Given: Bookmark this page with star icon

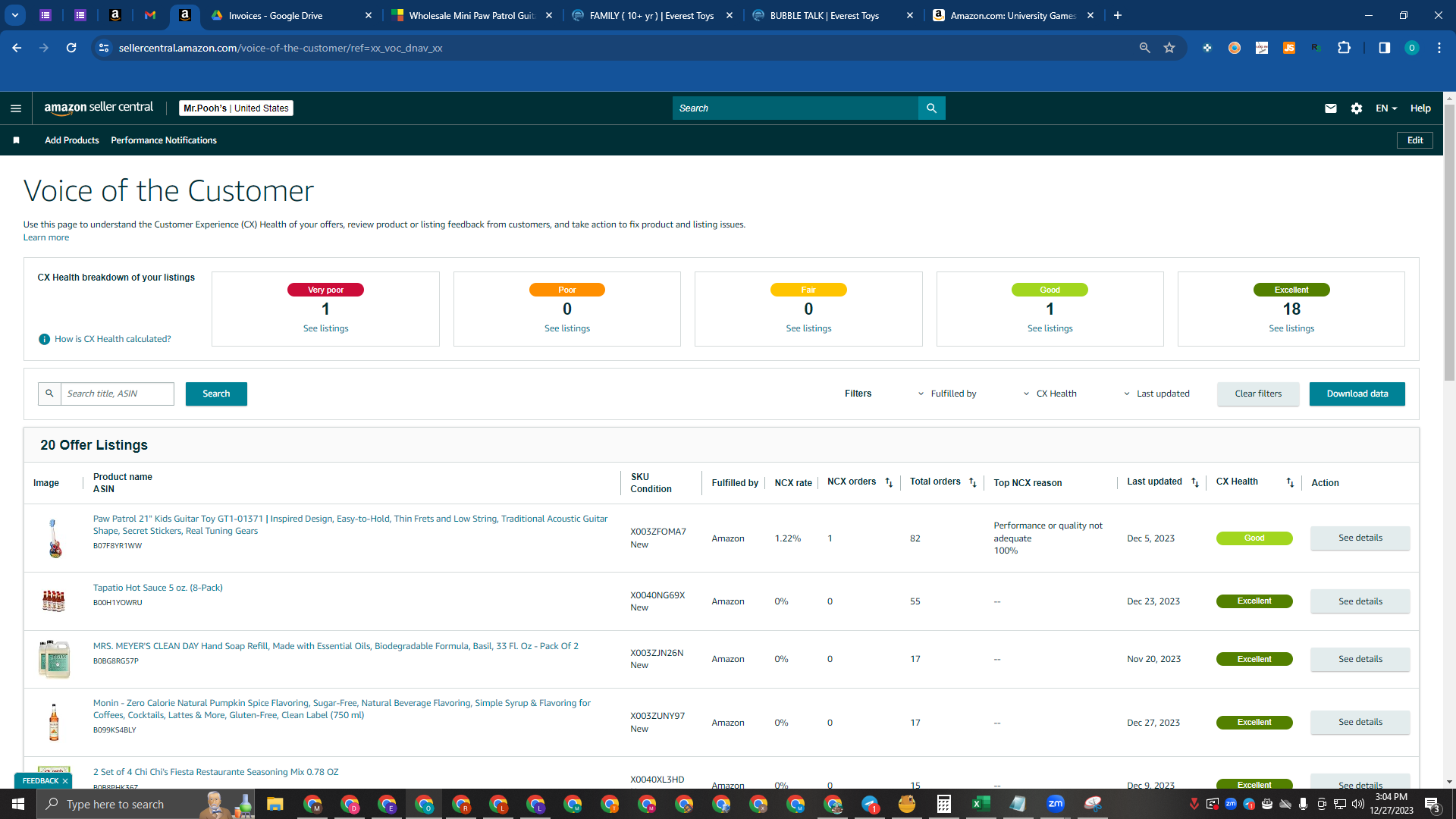Looking at the screenshot, I should tap(1169, 48).
